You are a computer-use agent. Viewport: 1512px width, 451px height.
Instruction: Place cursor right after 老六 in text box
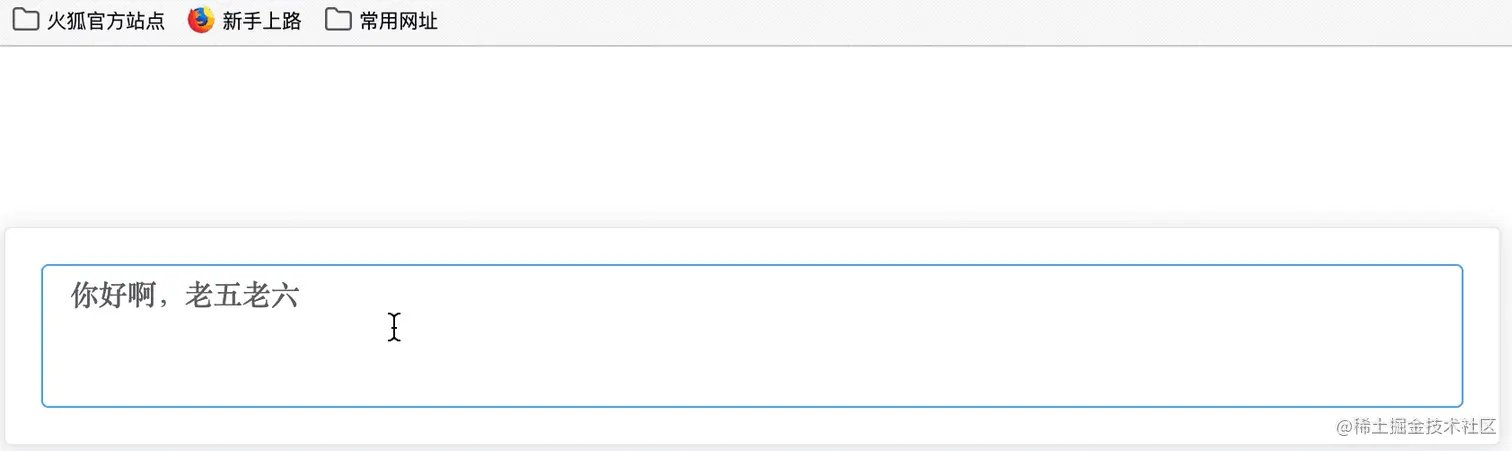click(300, 296)
